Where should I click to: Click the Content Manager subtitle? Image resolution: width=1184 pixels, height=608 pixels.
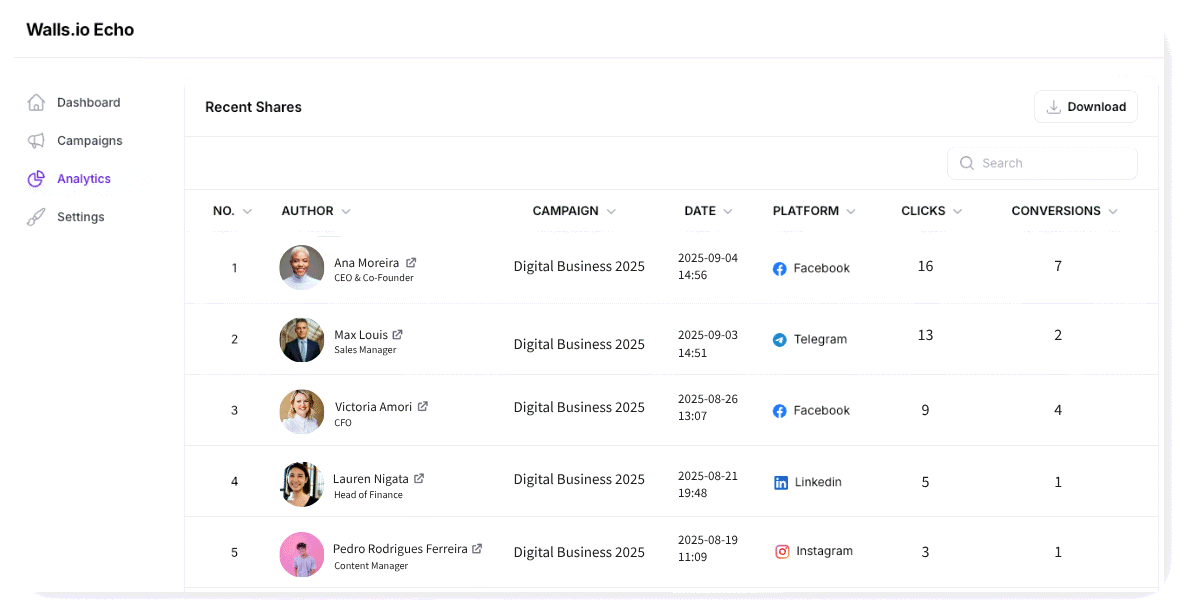[371, 566]
